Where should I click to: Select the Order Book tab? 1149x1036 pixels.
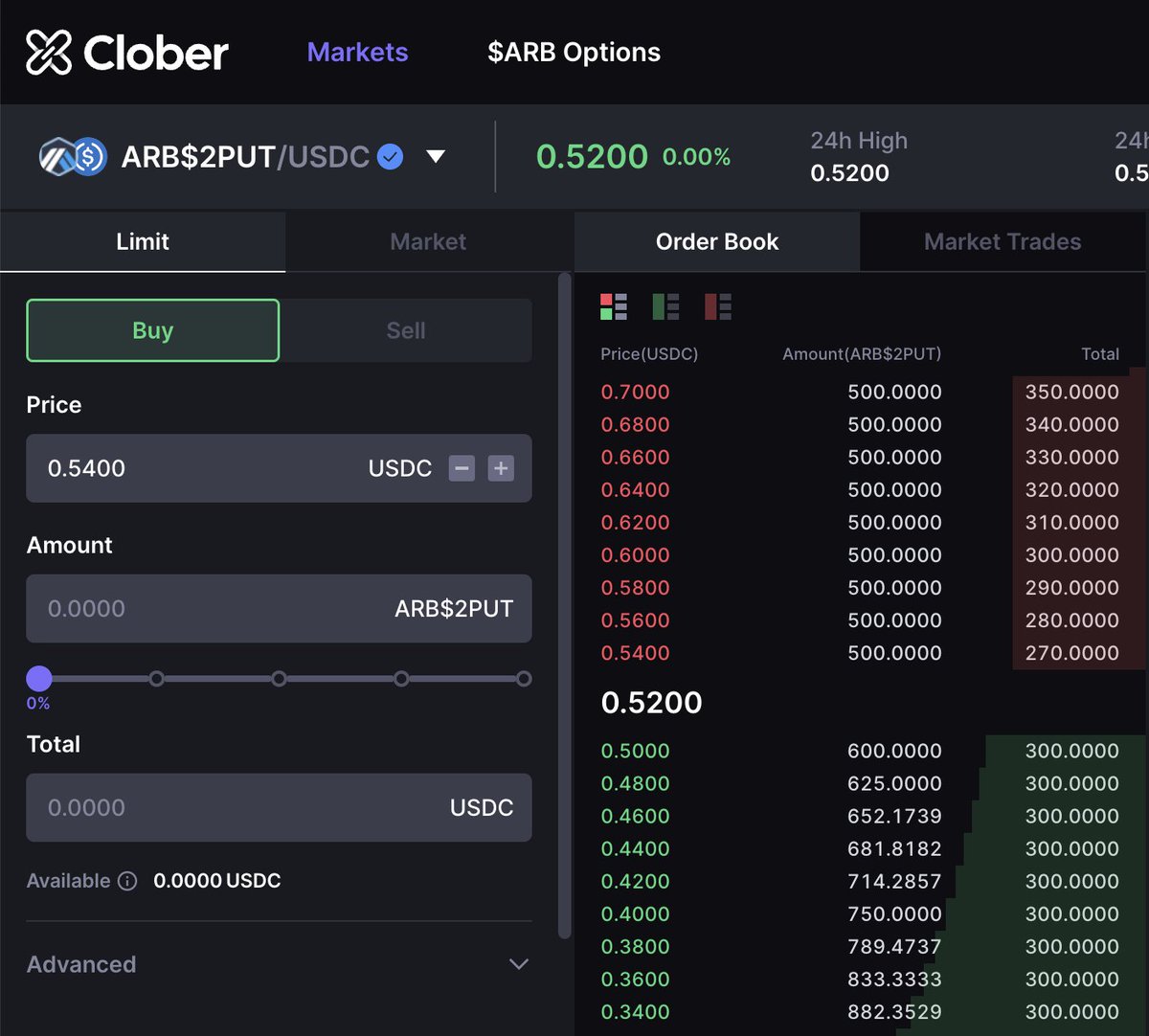pos(717,241)
